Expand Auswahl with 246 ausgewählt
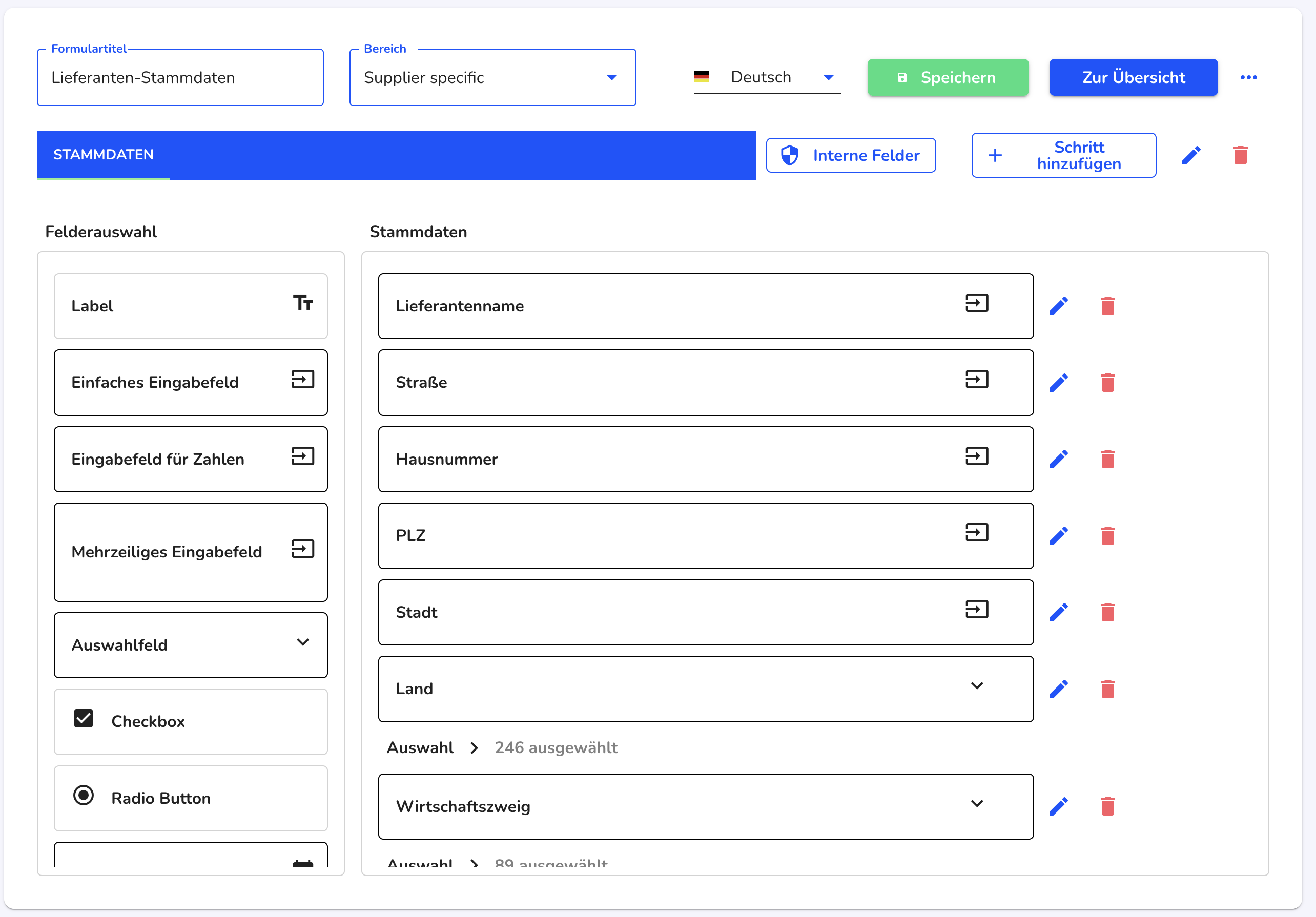The image size is (1316, 917). (474, 748)
